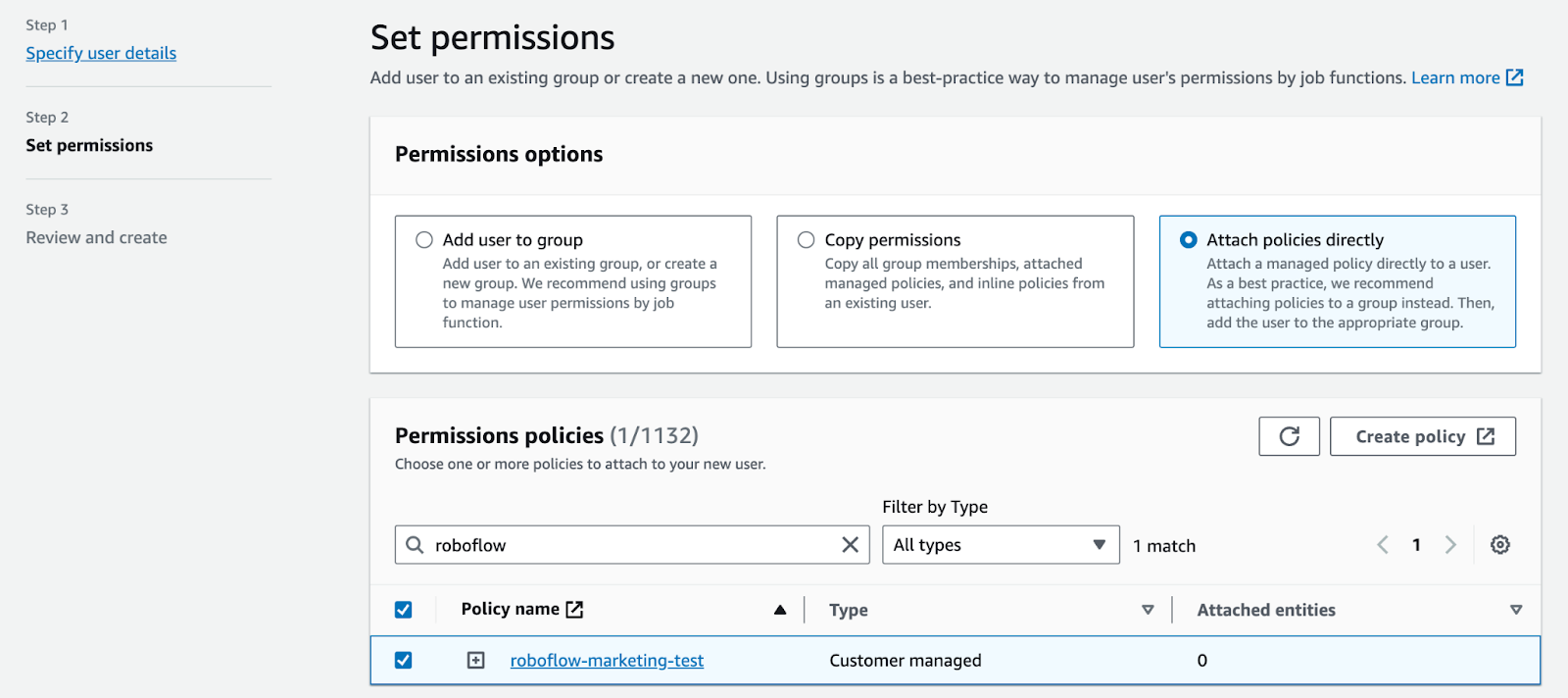Expand the roboflow-marketing-test policy row
The width and height of the screenshot is (1568, 698).
476,661
